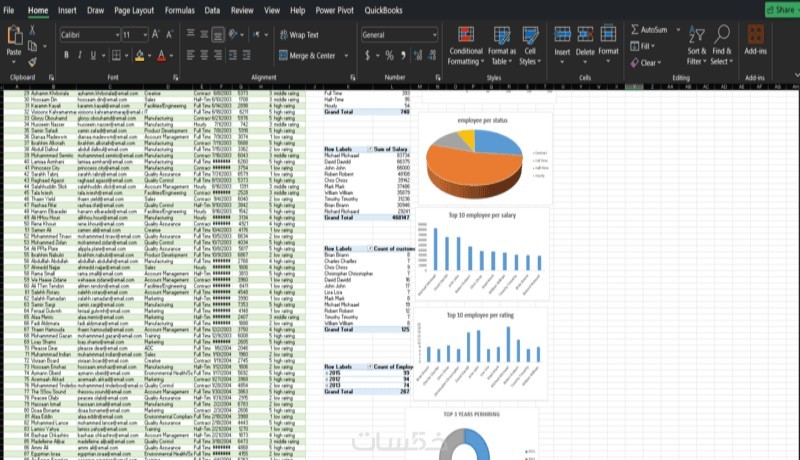Toggle Underline formatting

[93, 55]
